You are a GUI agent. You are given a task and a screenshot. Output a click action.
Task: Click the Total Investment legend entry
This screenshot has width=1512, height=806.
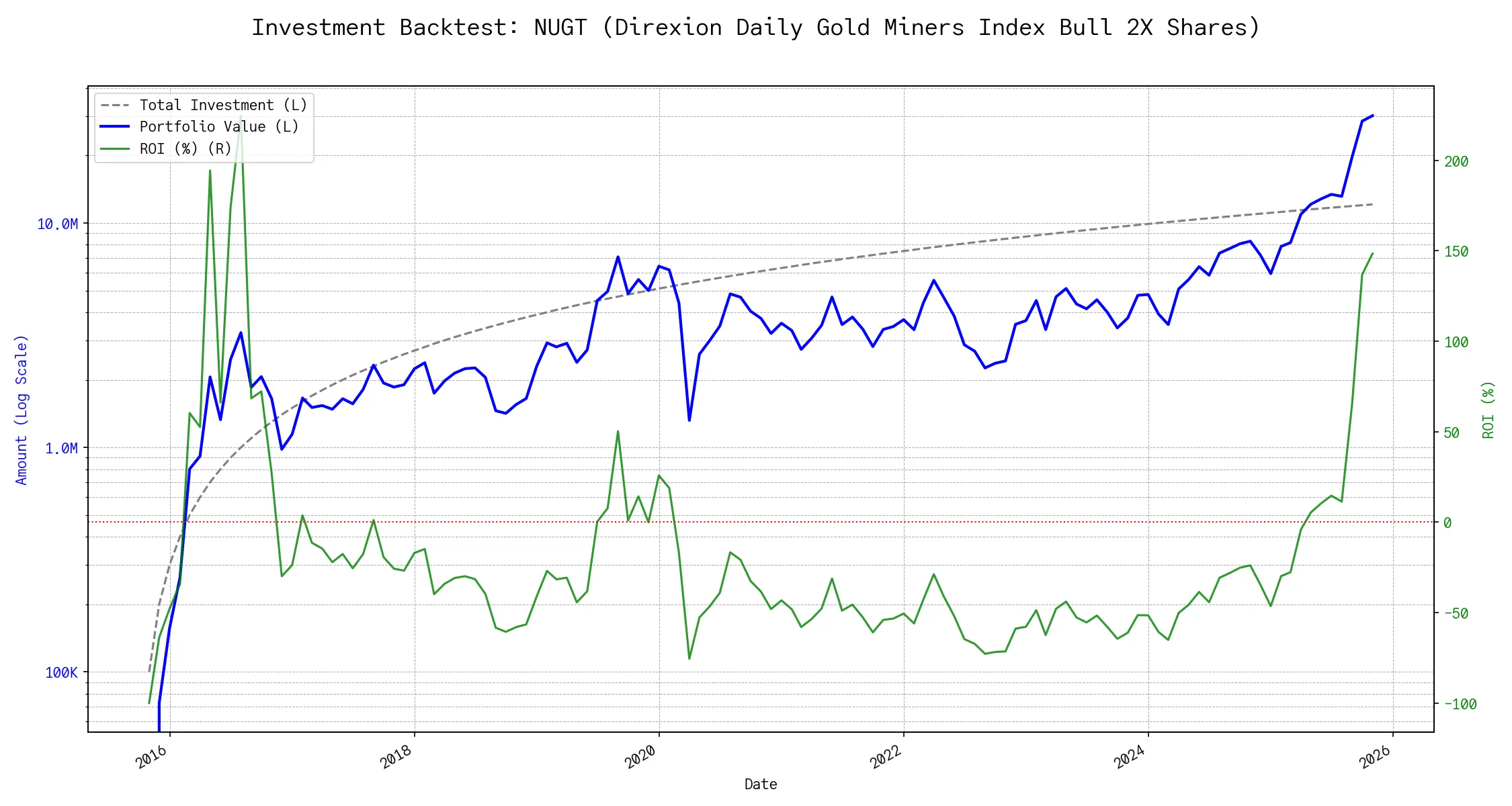(x=223, y=105)
